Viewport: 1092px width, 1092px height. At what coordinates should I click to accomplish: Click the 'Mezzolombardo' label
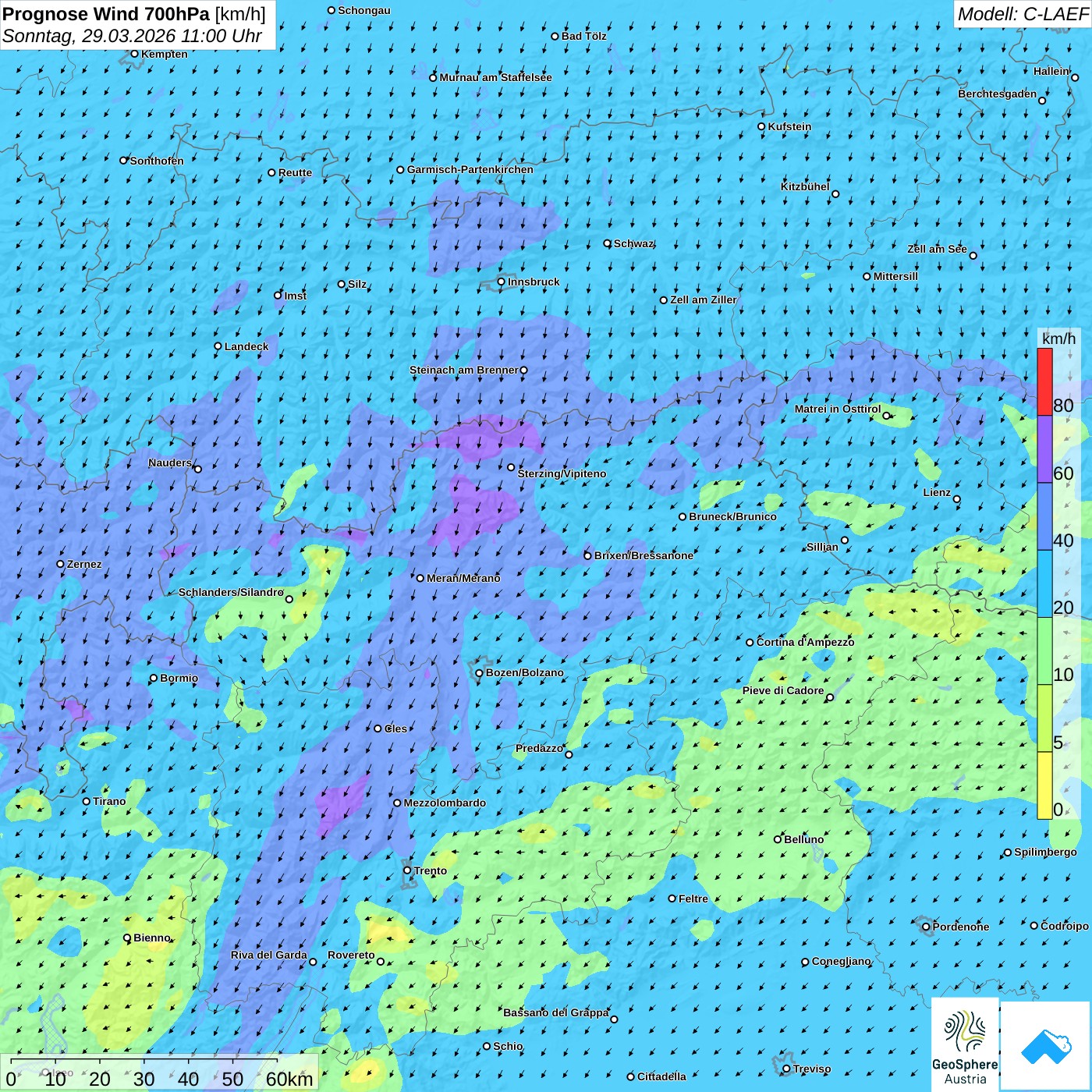coord(445,803)
